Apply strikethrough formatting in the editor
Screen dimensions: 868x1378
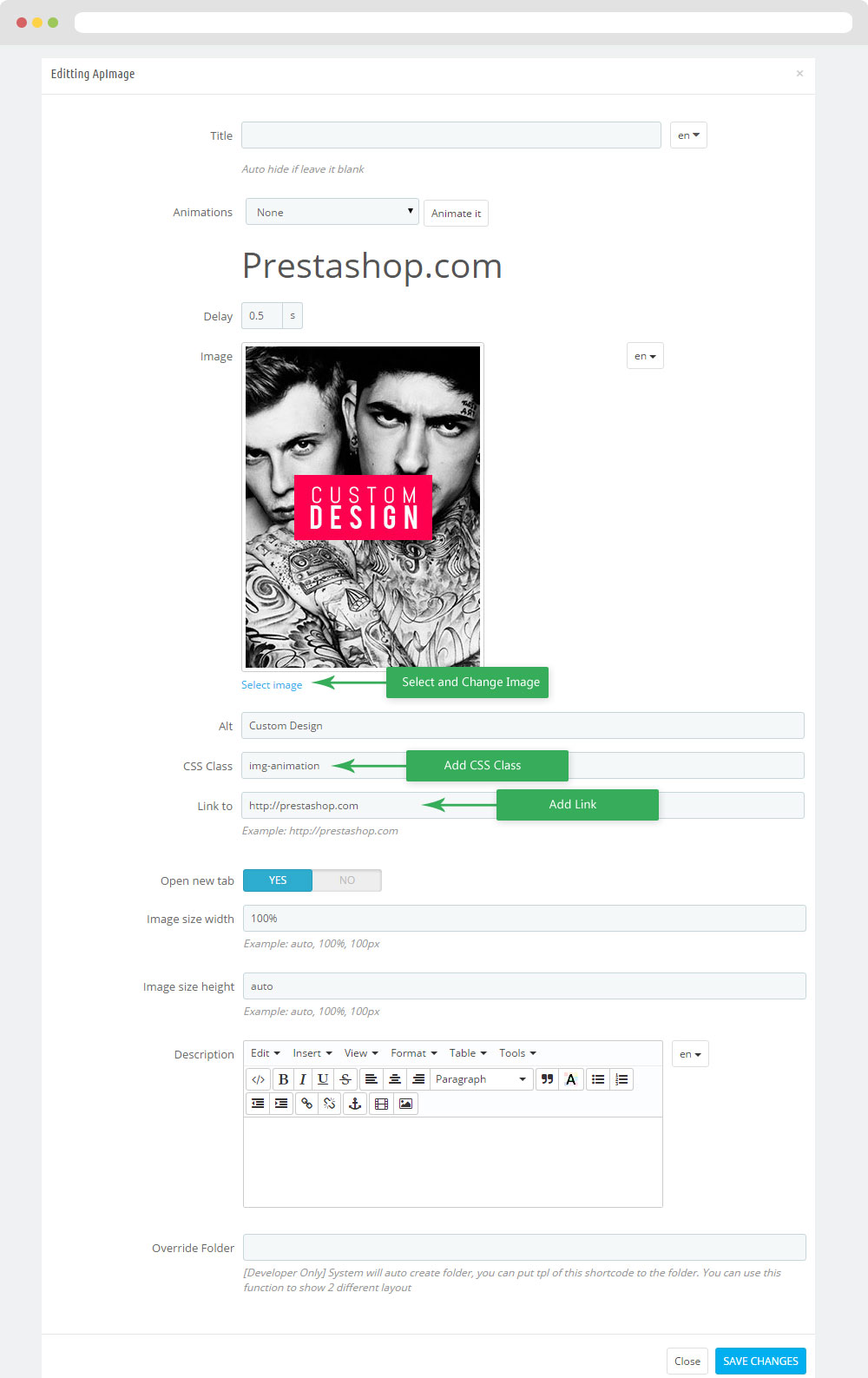[345, 1079]
